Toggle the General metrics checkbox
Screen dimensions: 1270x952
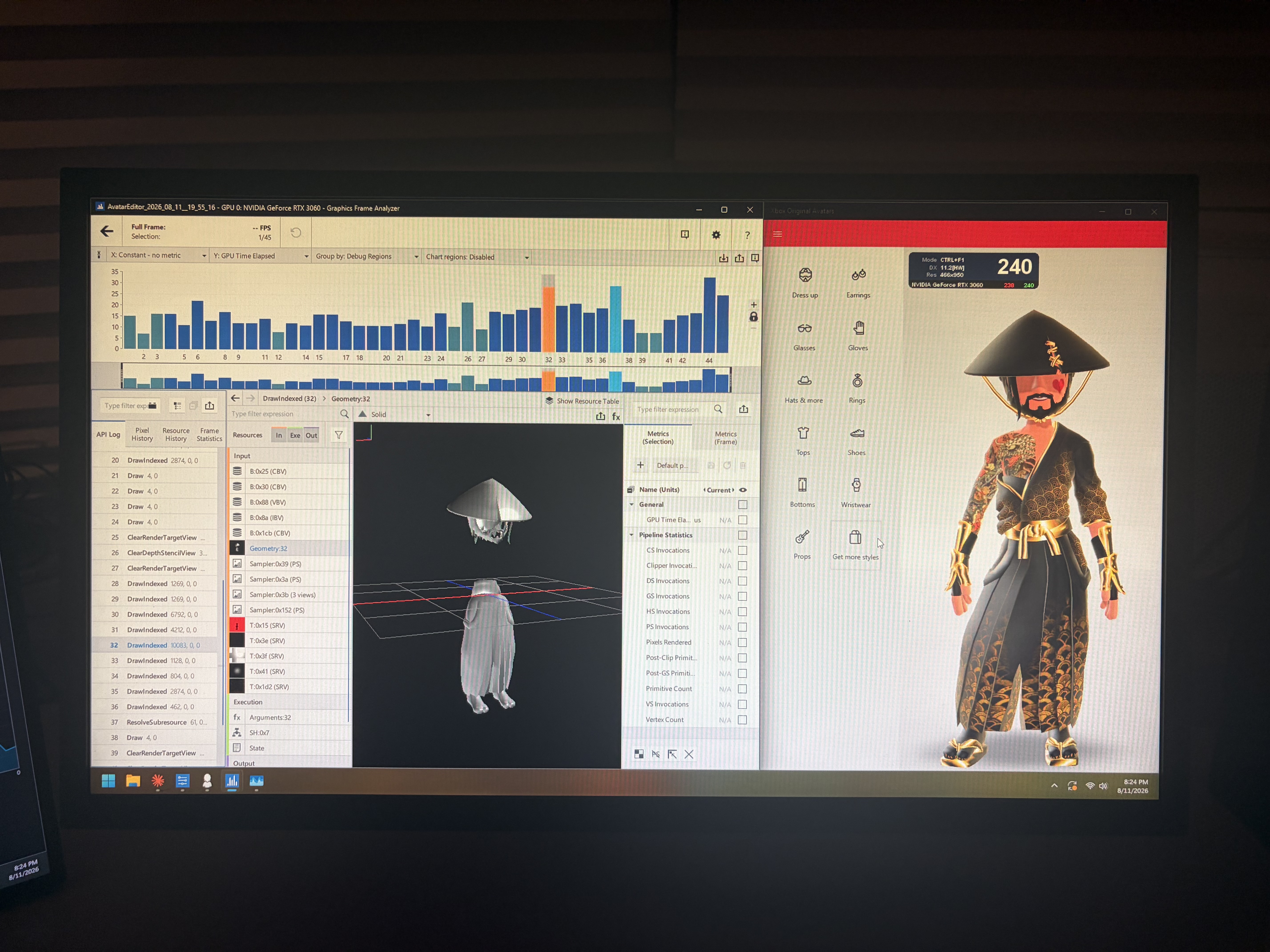point(743,504)
